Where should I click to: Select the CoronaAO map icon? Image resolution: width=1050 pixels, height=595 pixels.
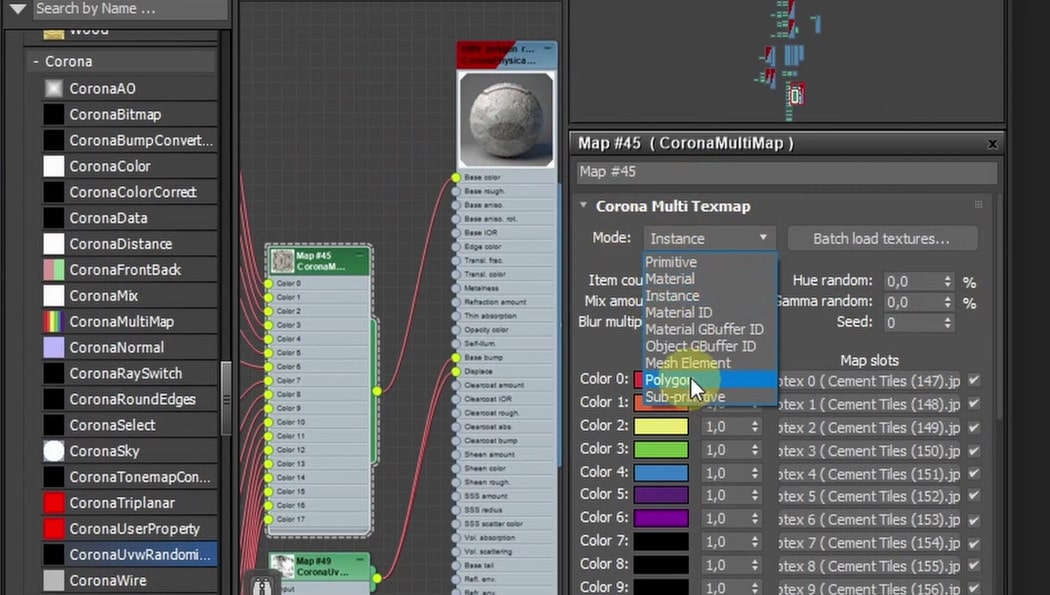[54, 88]
